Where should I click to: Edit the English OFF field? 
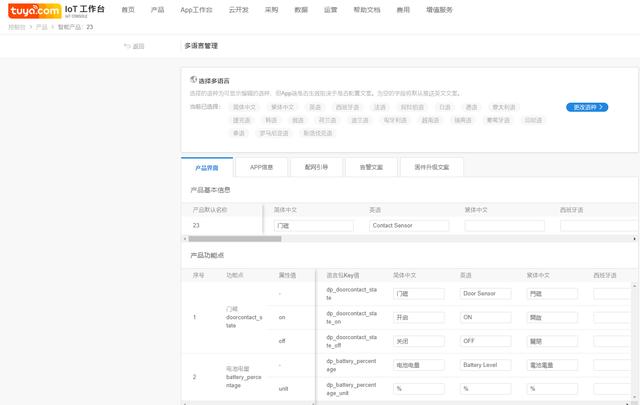[485, 341]
